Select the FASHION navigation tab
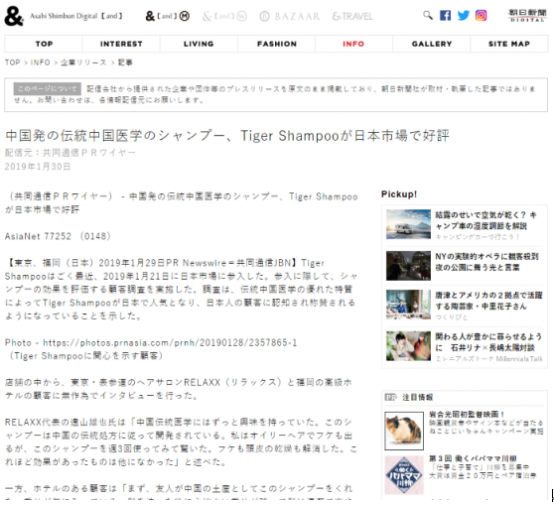The width and height of the screenshot is (554, 510). click(x=277, y=44)
